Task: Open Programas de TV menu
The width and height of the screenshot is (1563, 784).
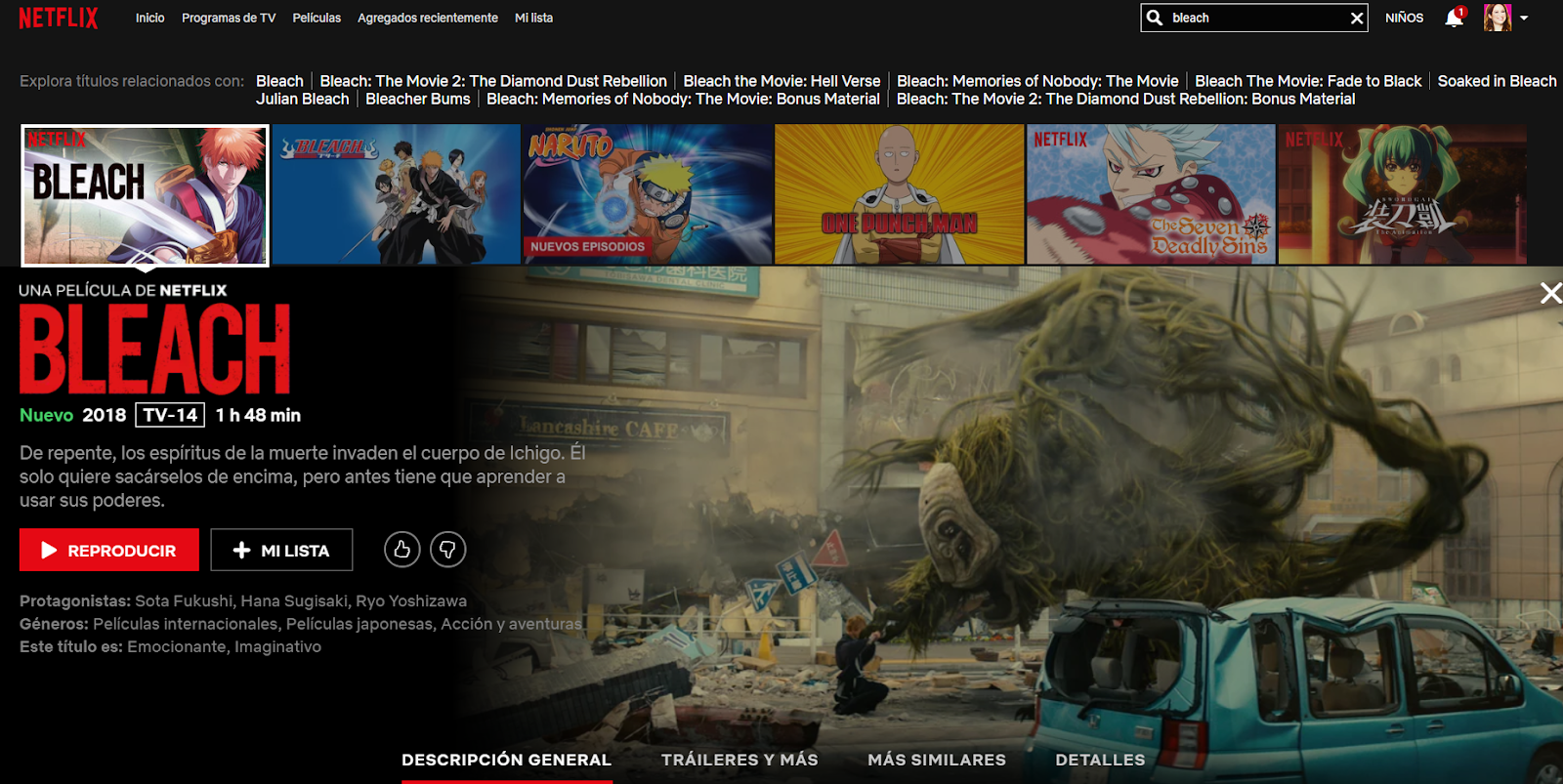Action: (229, 18)
